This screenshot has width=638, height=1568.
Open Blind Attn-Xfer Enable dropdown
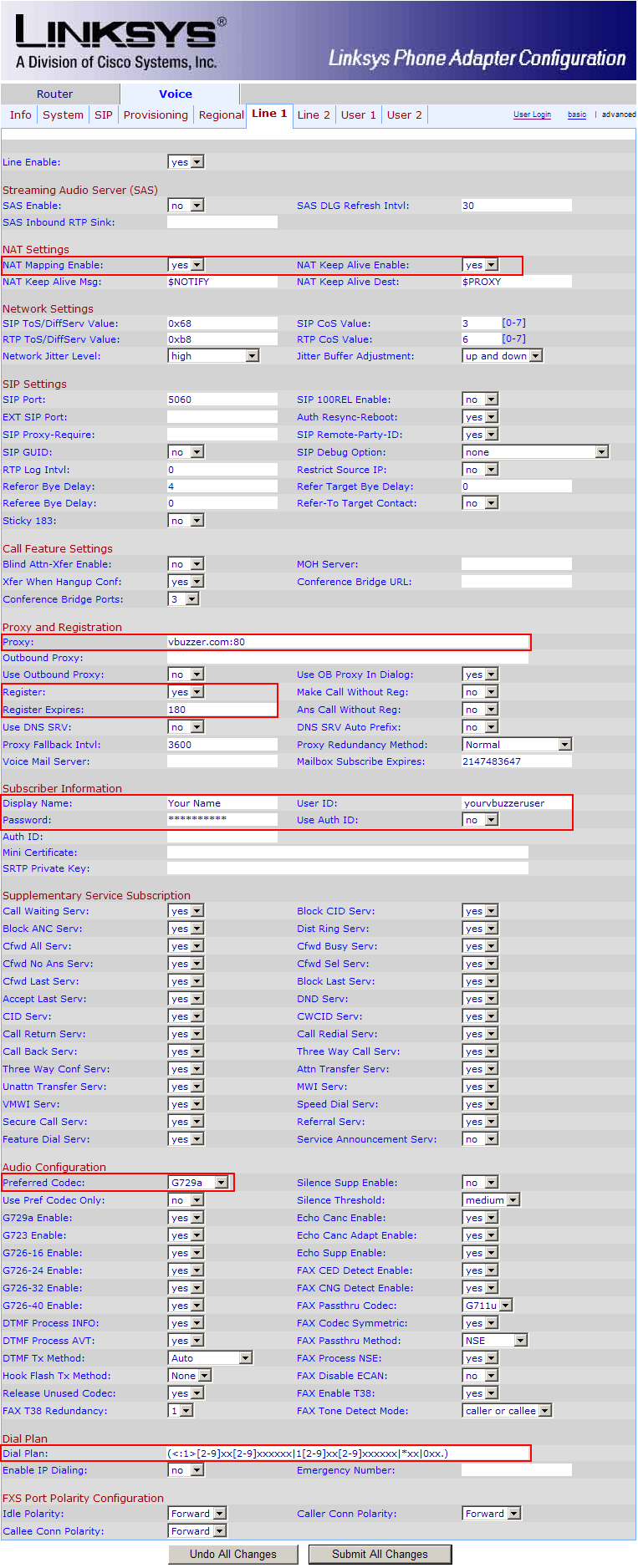tap(186, 564)
